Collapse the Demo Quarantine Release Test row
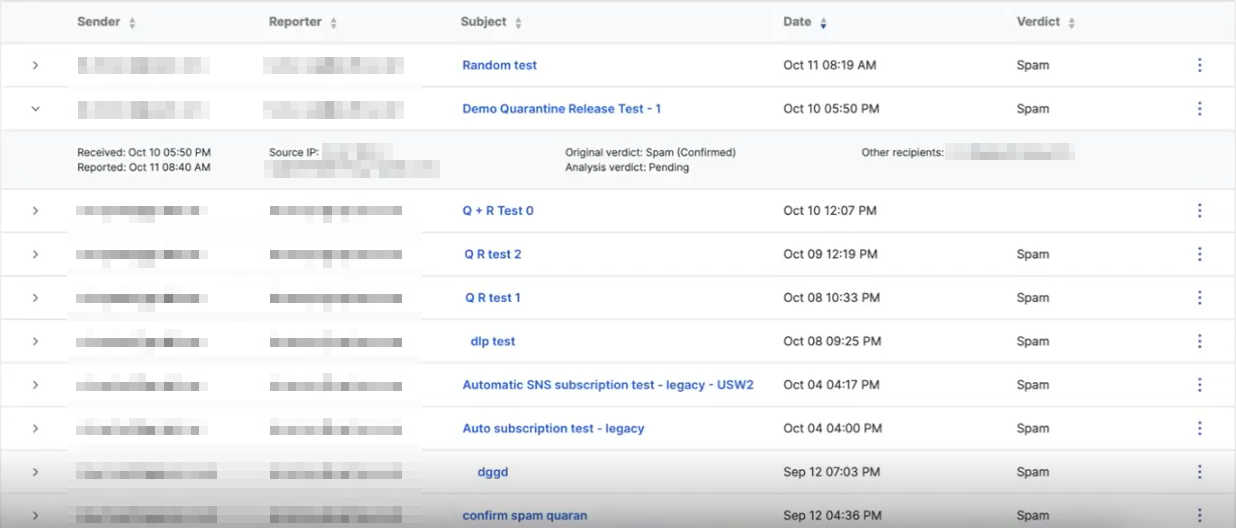The image size is (1236, 528). click(35, 109)
